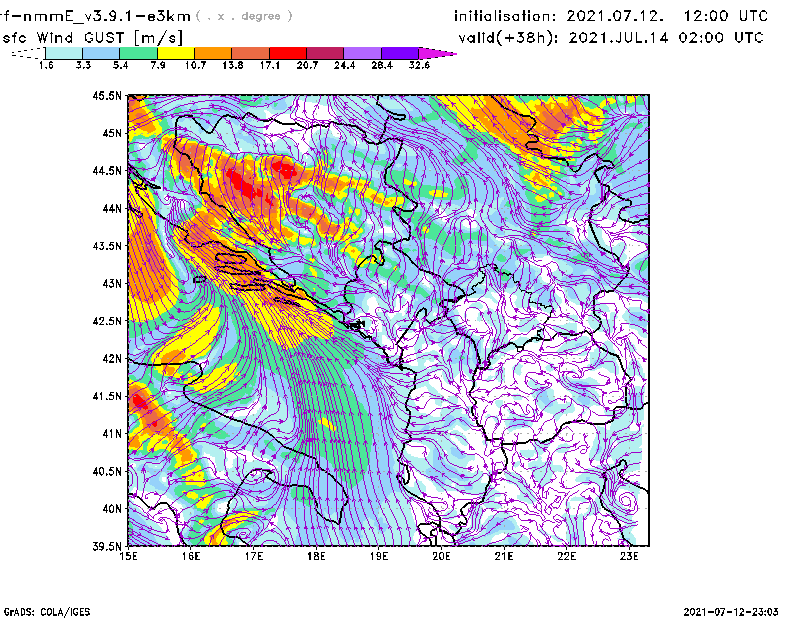The height and width of the screenshot is (618, 800).
Task: Click the 20E longitude axis label
Action: coord(441,556)
